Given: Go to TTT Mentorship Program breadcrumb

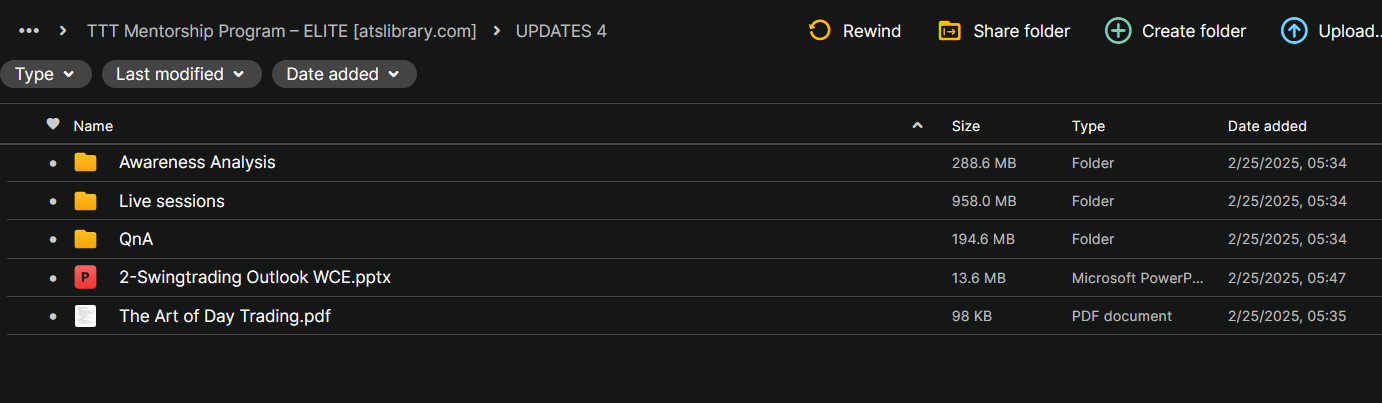Looking at the screenshot, I should [281, 31].
